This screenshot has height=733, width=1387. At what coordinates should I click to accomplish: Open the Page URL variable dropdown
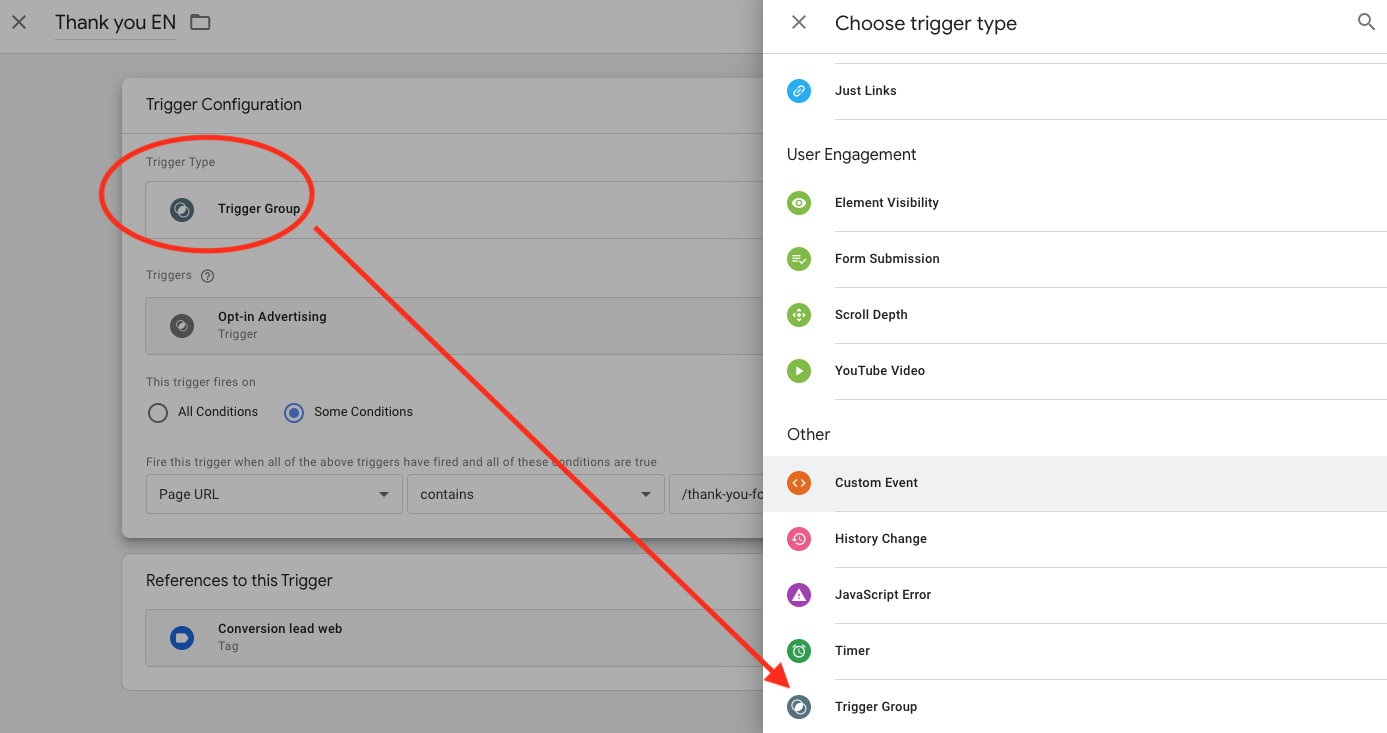[x=273, y=494]
